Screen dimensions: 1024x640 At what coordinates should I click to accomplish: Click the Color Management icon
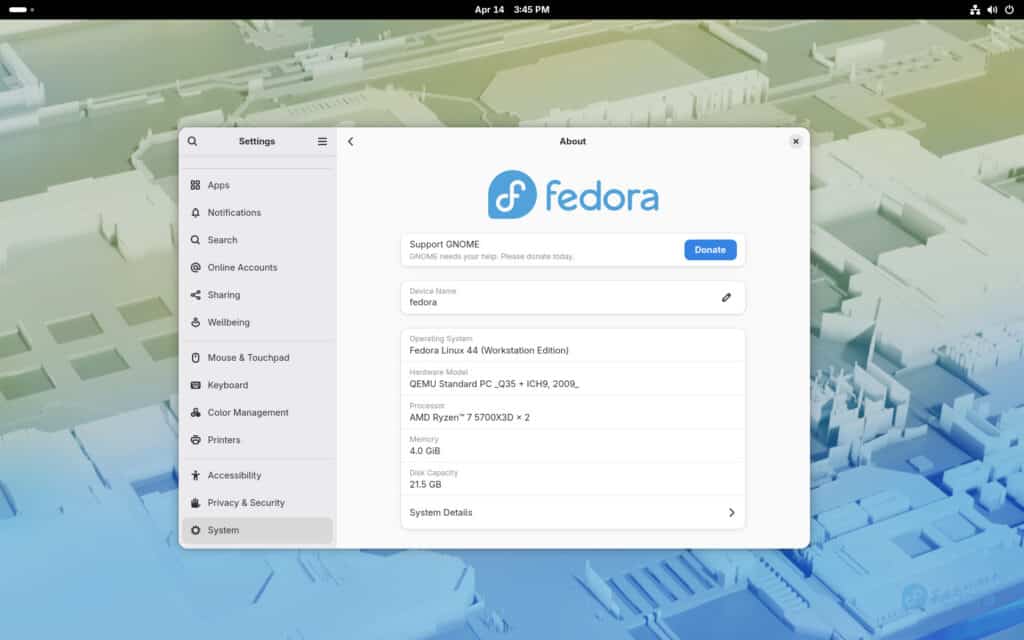[x=195, y=412]
